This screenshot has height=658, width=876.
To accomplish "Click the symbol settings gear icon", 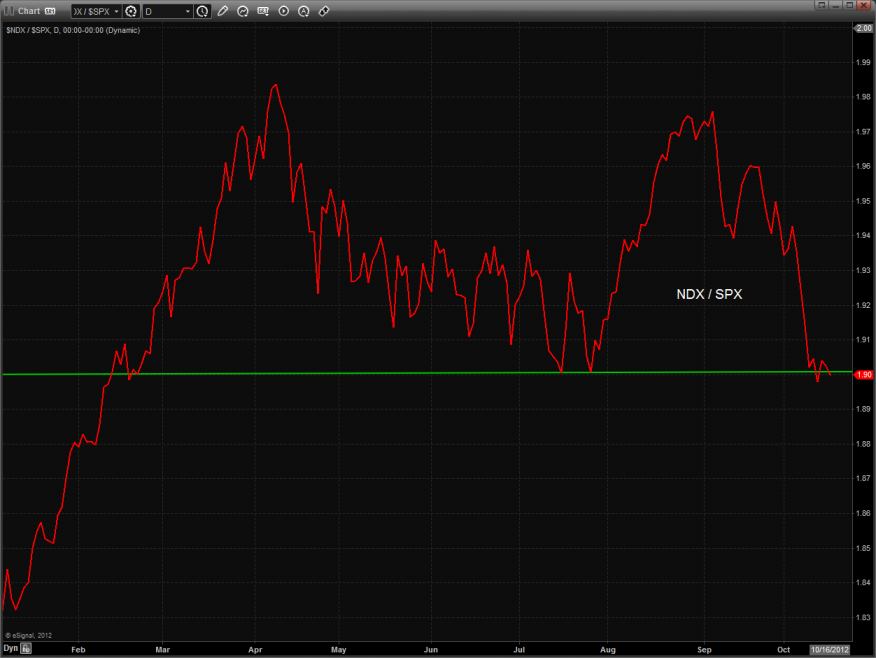I will (130, 11).
